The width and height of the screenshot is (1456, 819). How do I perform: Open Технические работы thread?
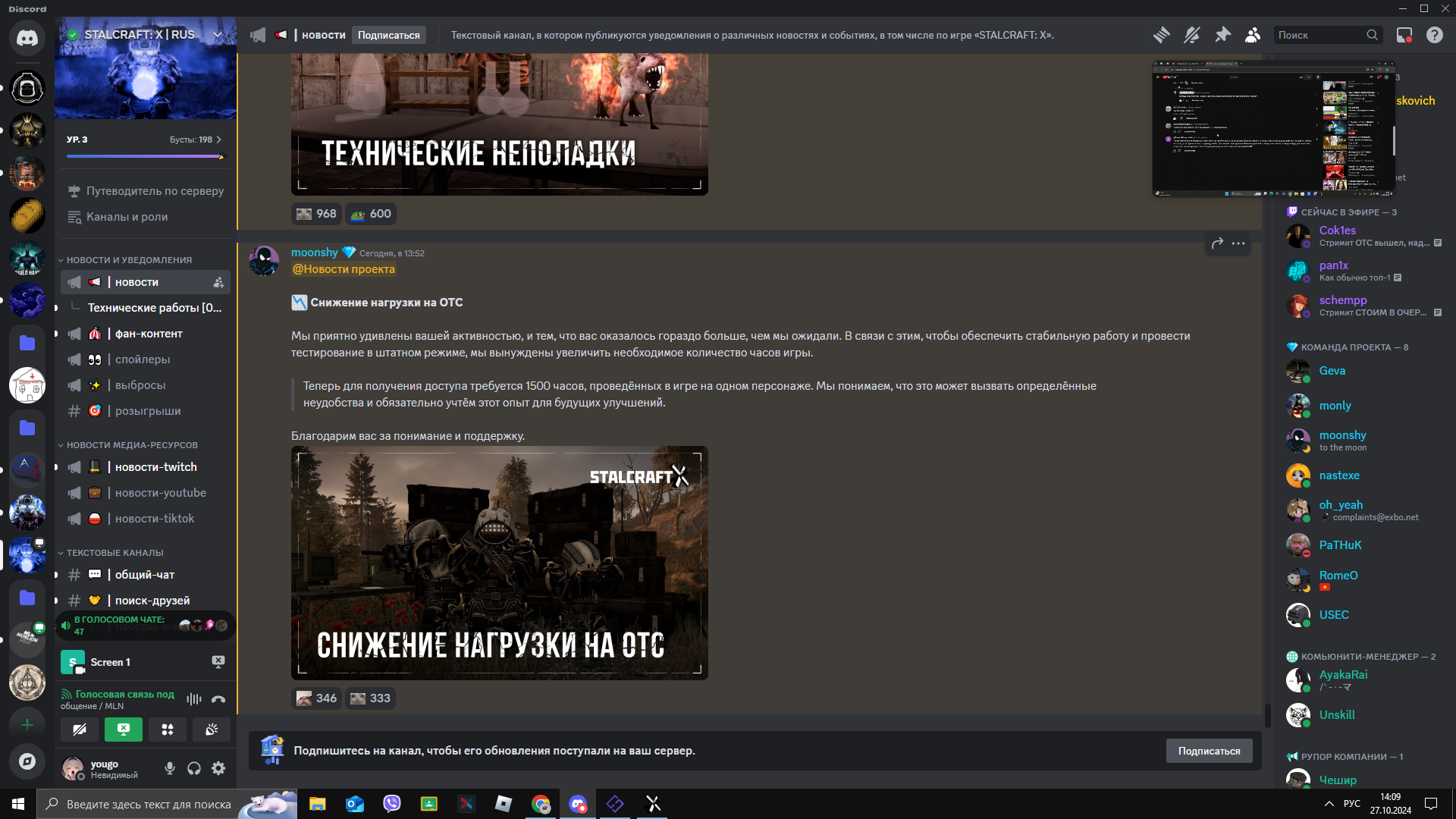155,308
